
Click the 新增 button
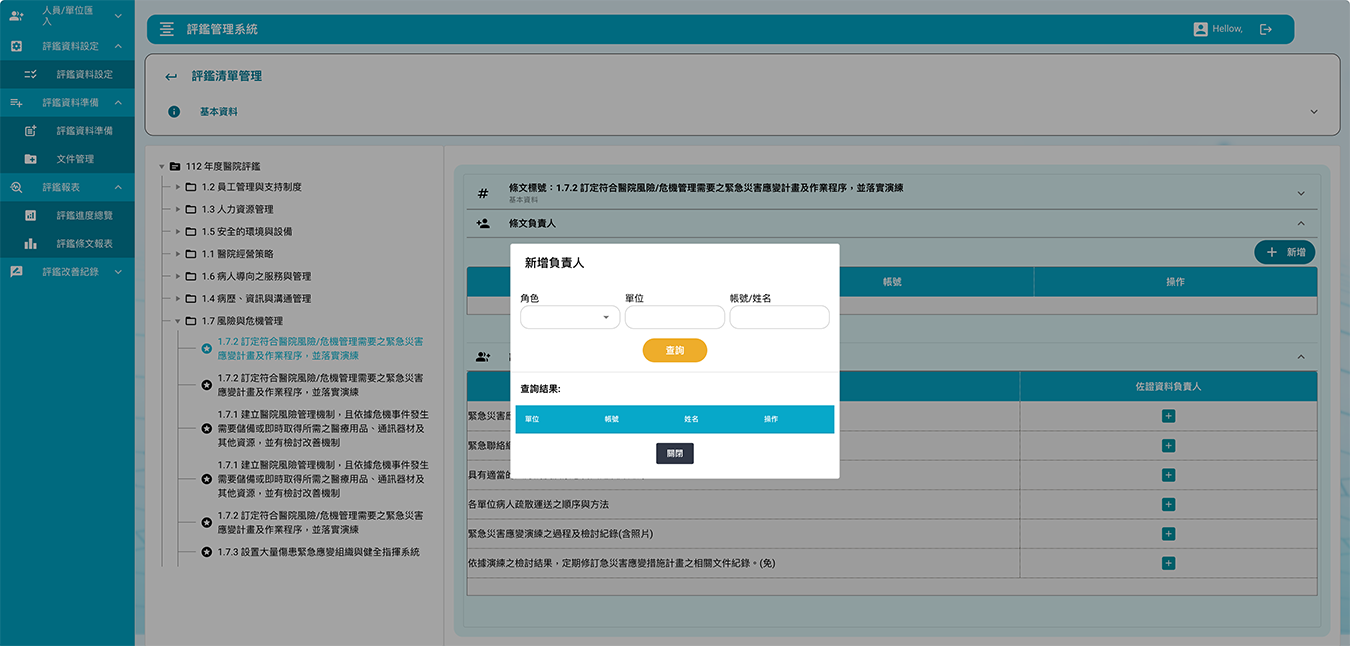click(x=1284, y=252)
